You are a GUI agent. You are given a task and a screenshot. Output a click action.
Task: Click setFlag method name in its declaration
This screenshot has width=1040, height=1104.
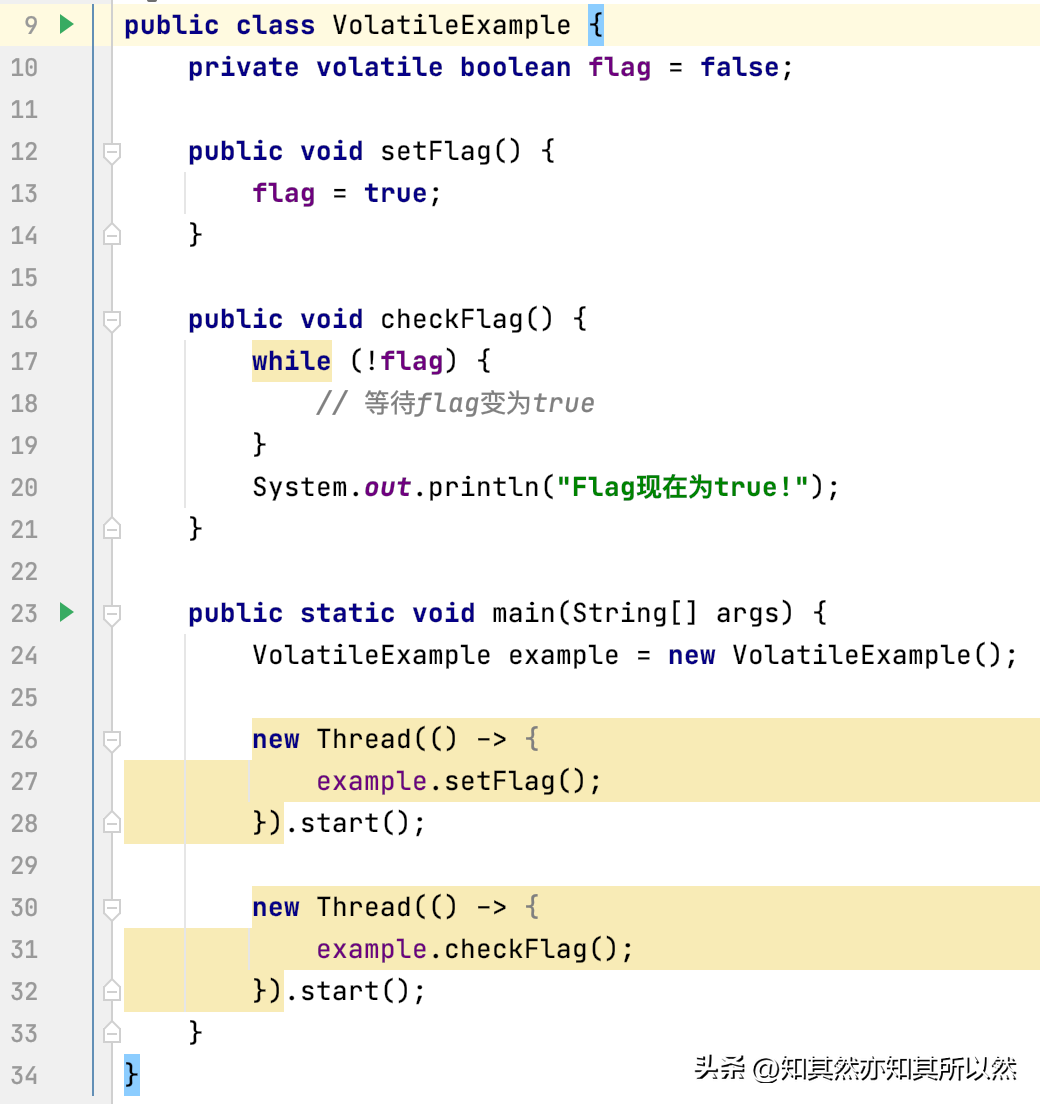[x=435, y=151]
